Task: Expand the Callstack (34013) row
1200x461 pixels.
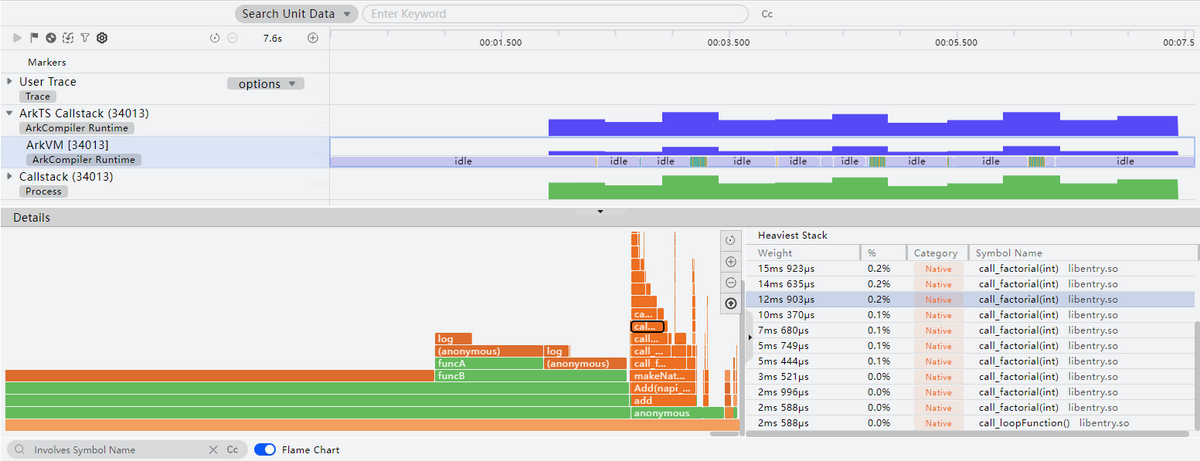Action: (10, 177)
